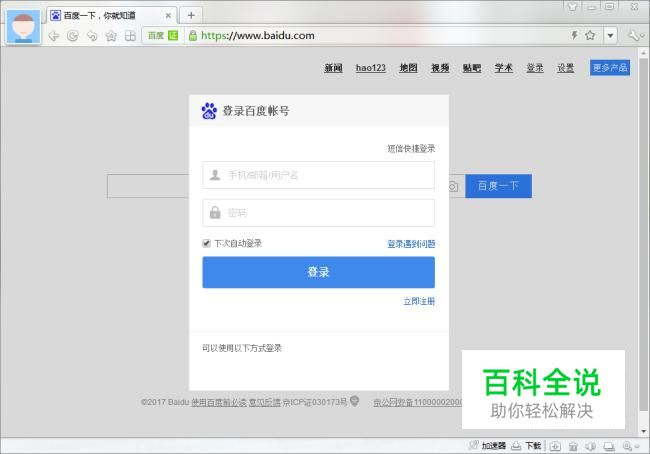Open the grid tab-overview icon in toolbar

130,36
